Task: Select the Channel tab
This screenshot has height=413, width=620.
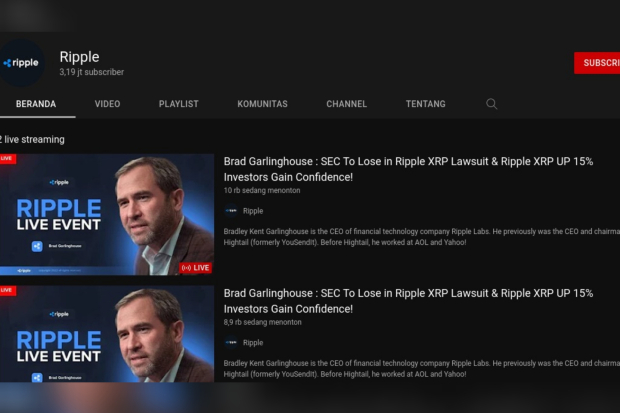Action: point(347,104)
